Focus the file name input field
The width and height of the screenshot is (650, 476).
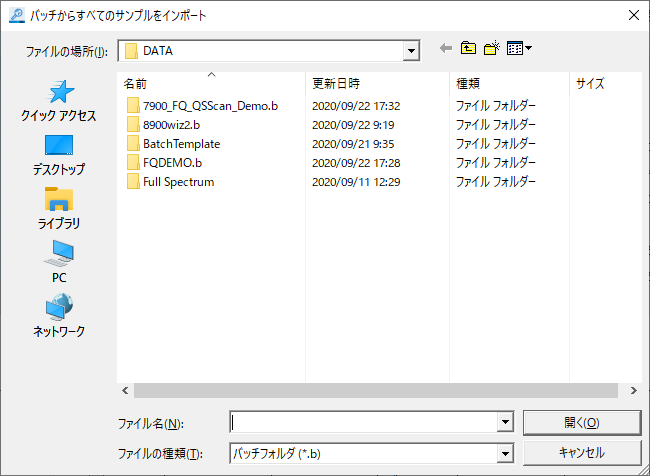coord(364,423)
